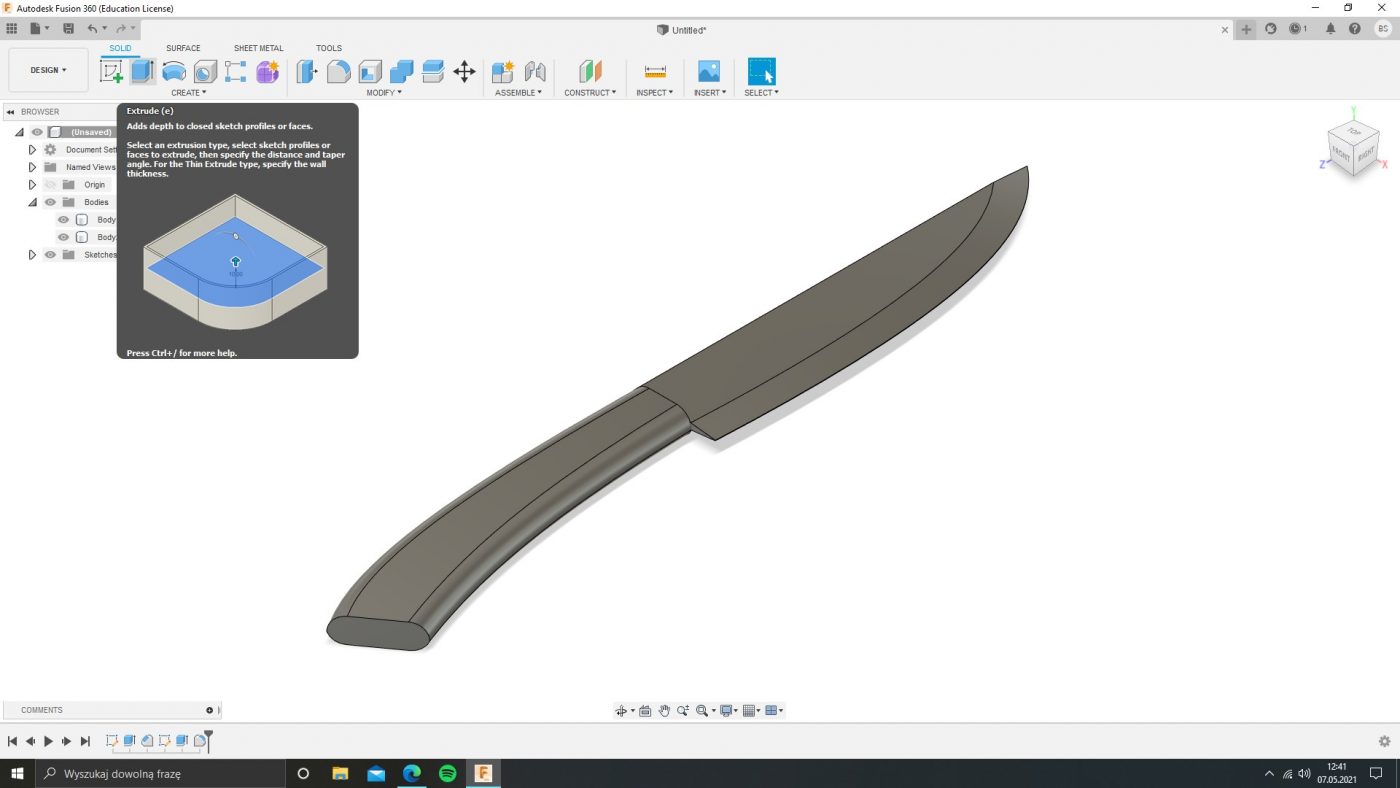Viewport: 1400px width, 788px height.
Task: Open the DESIGN workspace dropdown
Action: (48, 70)
